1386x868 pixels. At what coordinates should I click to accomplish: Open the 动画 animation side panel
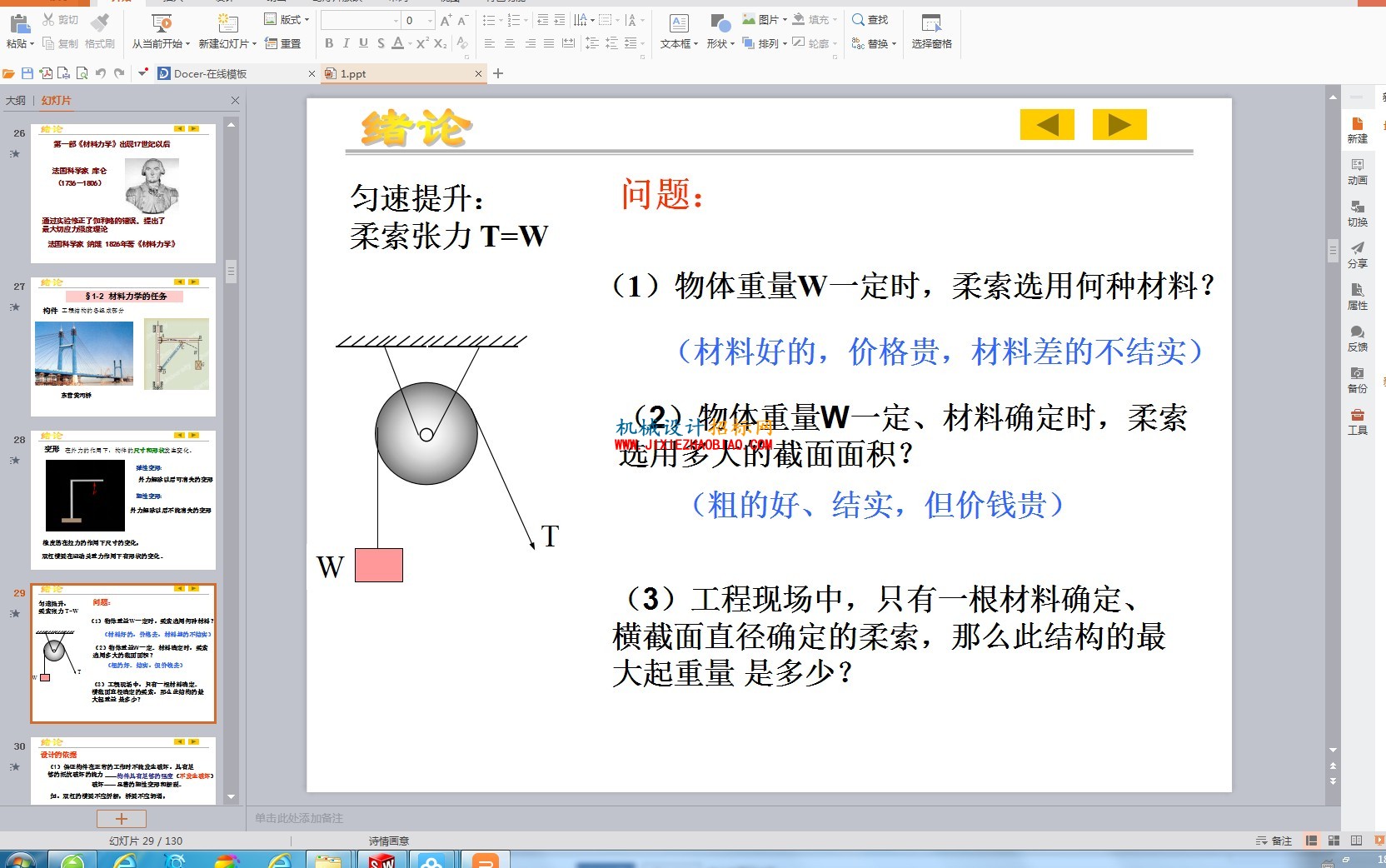tap(1357, 172)
